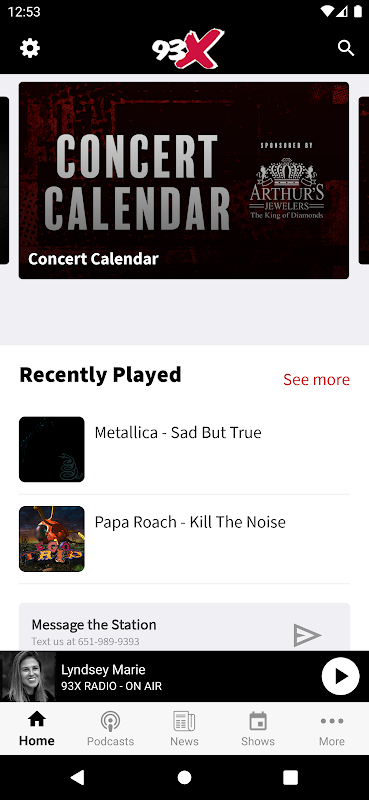Open the Message the Station card
The width and height of the screenshot is (369, 800).
[x=184, y=627]
